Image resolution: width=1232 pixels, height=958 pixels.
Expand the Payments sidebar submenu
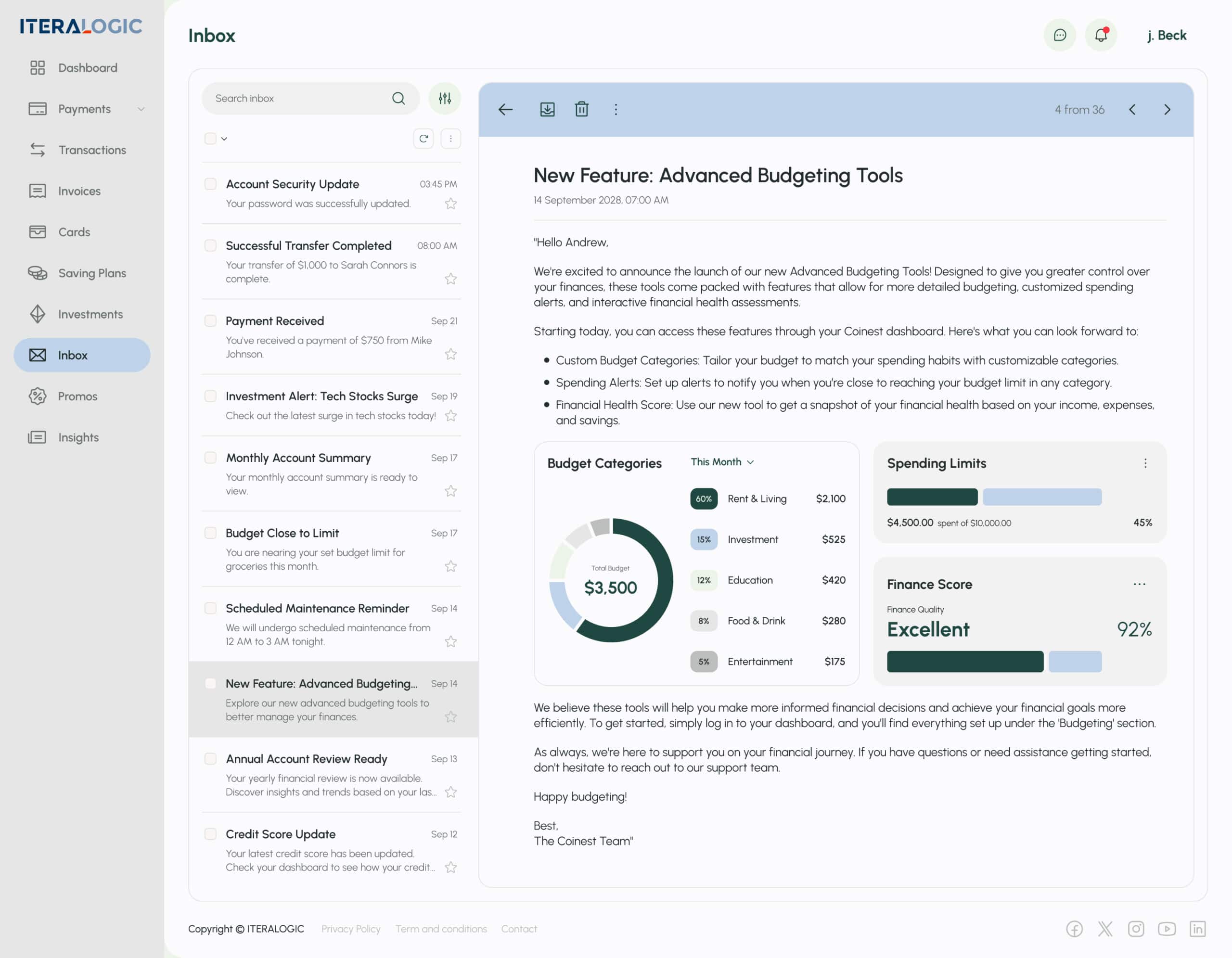tap(141, 109)
